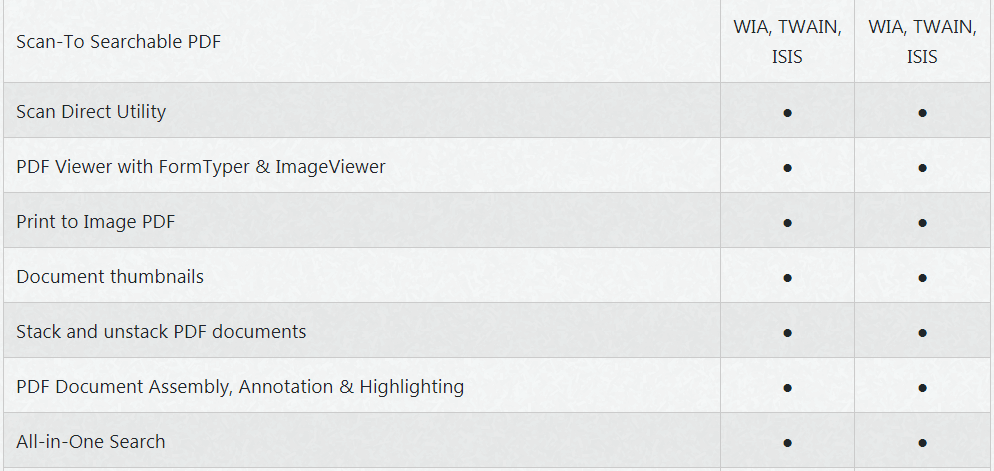Click first column bullet in PDF Viewer row
Viewport: 994px width, 471px height.
click(x=787, y=168)
